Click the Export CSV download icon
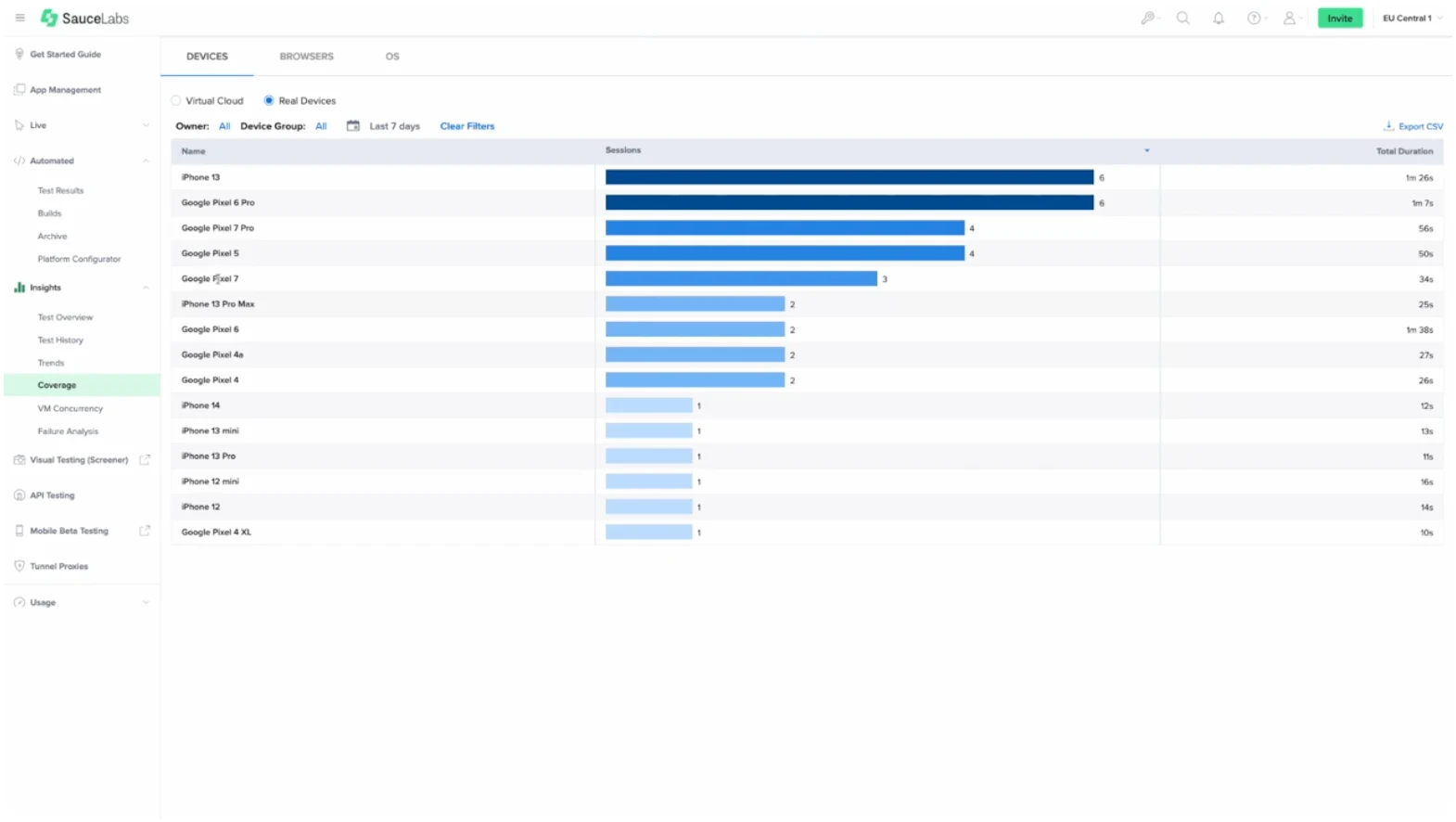This screenshot has height=822, width=1456. (1388, 125)
